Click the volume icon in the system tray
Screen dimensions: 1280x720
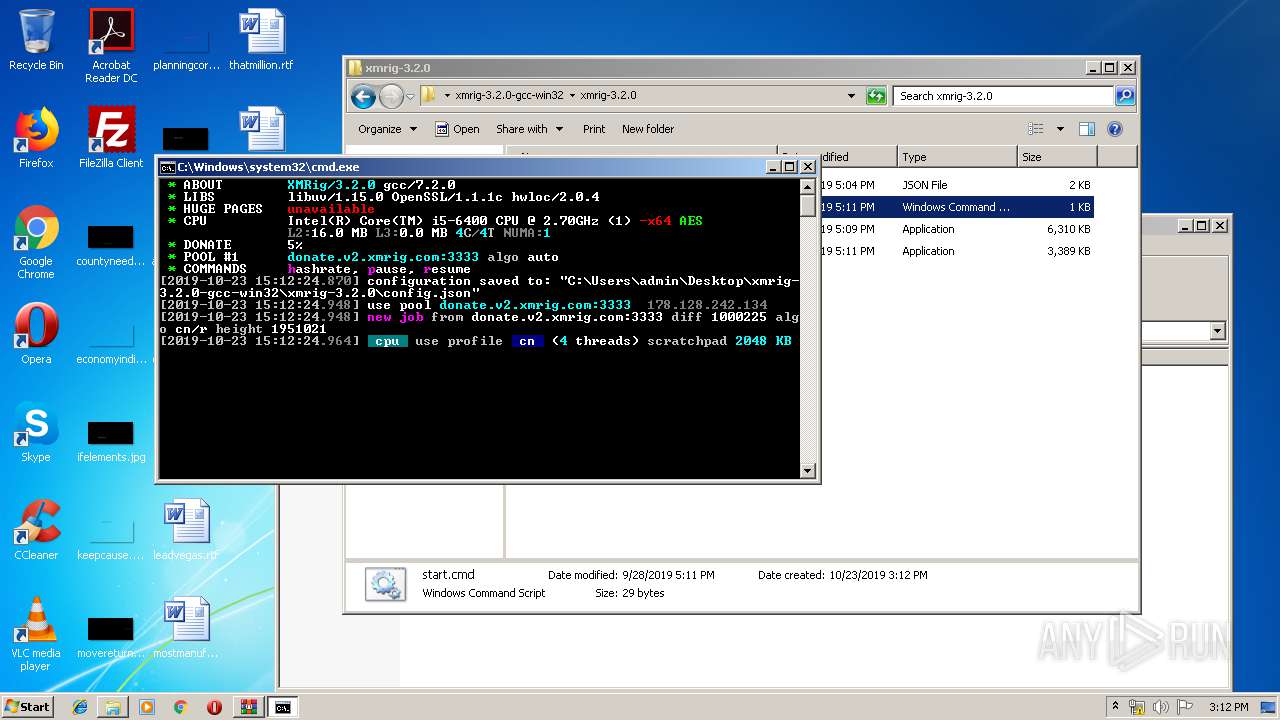point(1160,707)
